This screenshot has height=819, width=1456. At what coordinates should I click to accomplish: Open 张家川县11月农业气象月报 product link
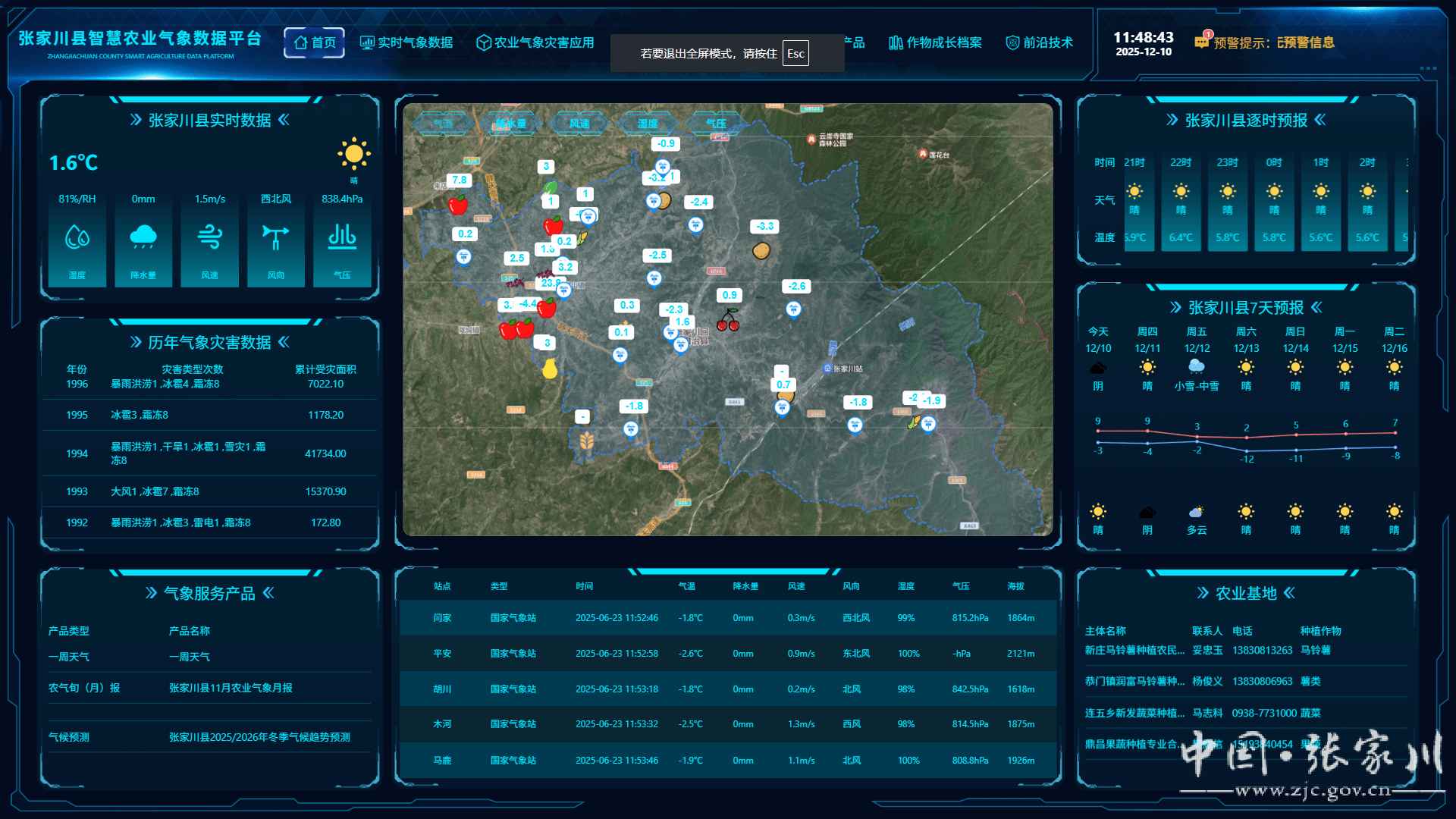tap(231, 688)
